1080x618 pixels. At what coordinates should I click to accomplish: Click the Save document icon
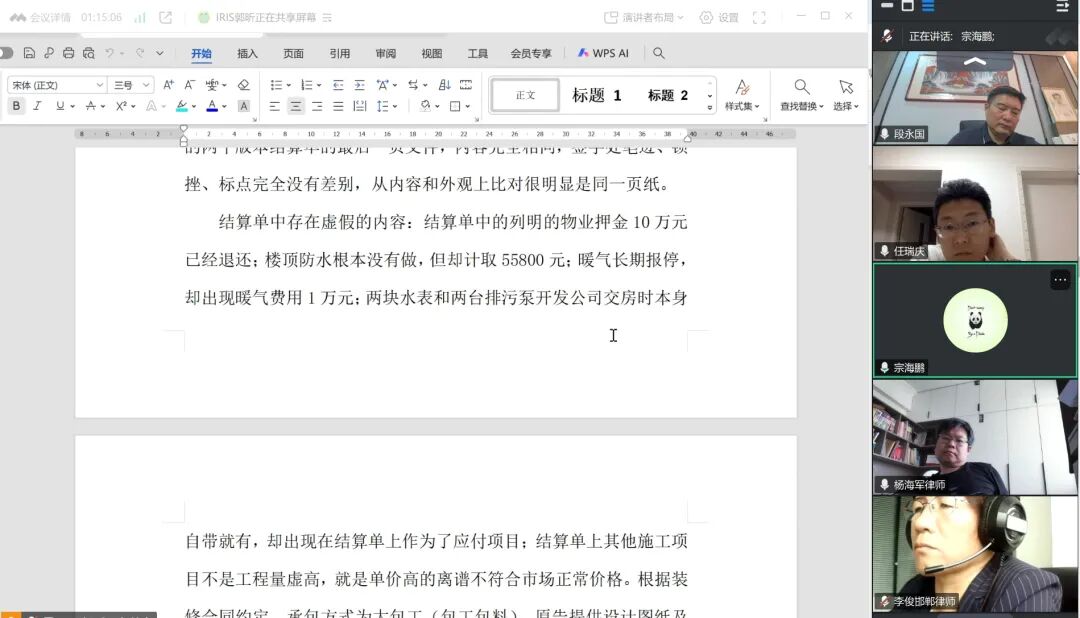(29, 53)
